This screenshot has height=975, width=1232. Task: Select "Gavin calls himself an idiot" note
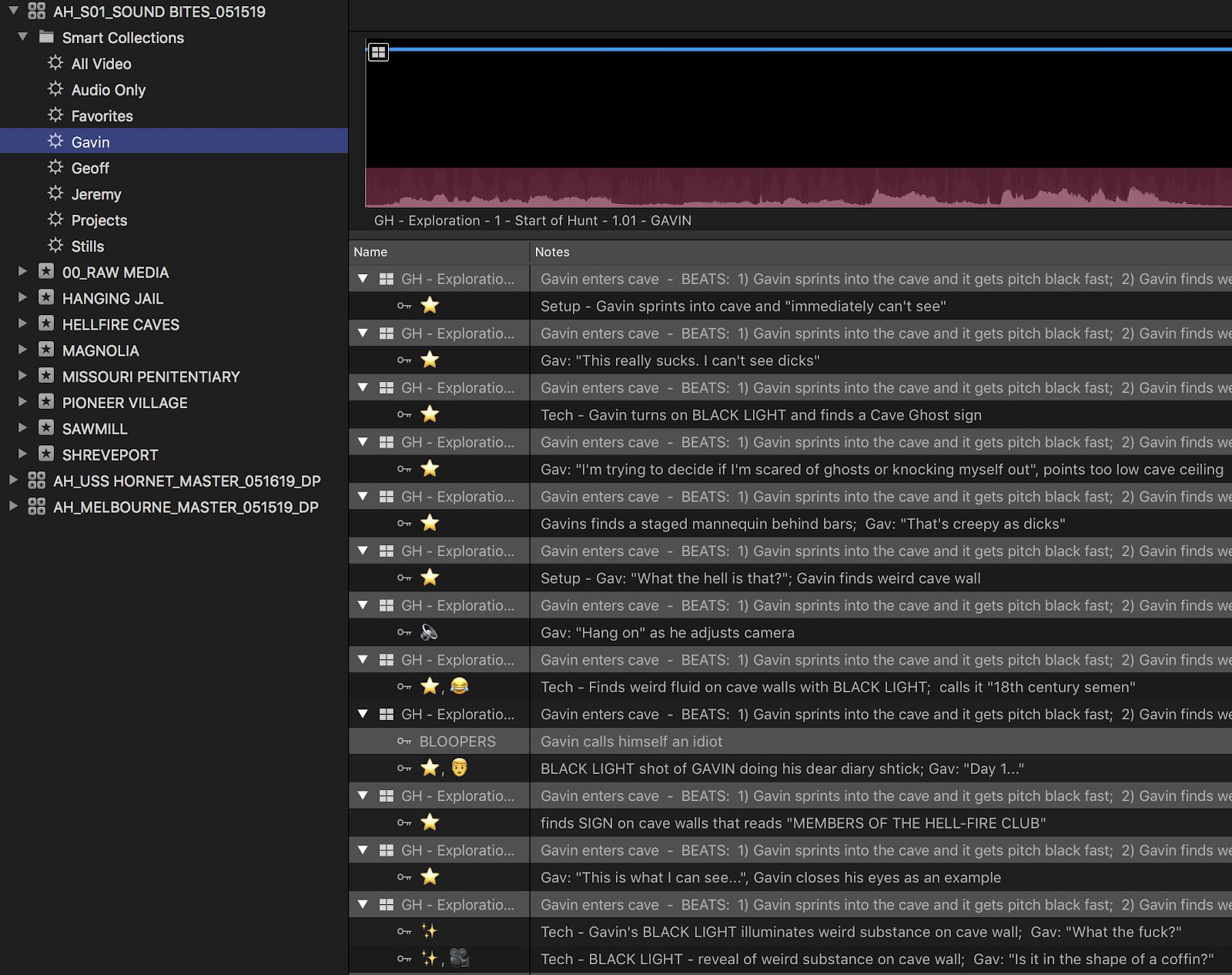pyautogui.click(x=631, y=742)
